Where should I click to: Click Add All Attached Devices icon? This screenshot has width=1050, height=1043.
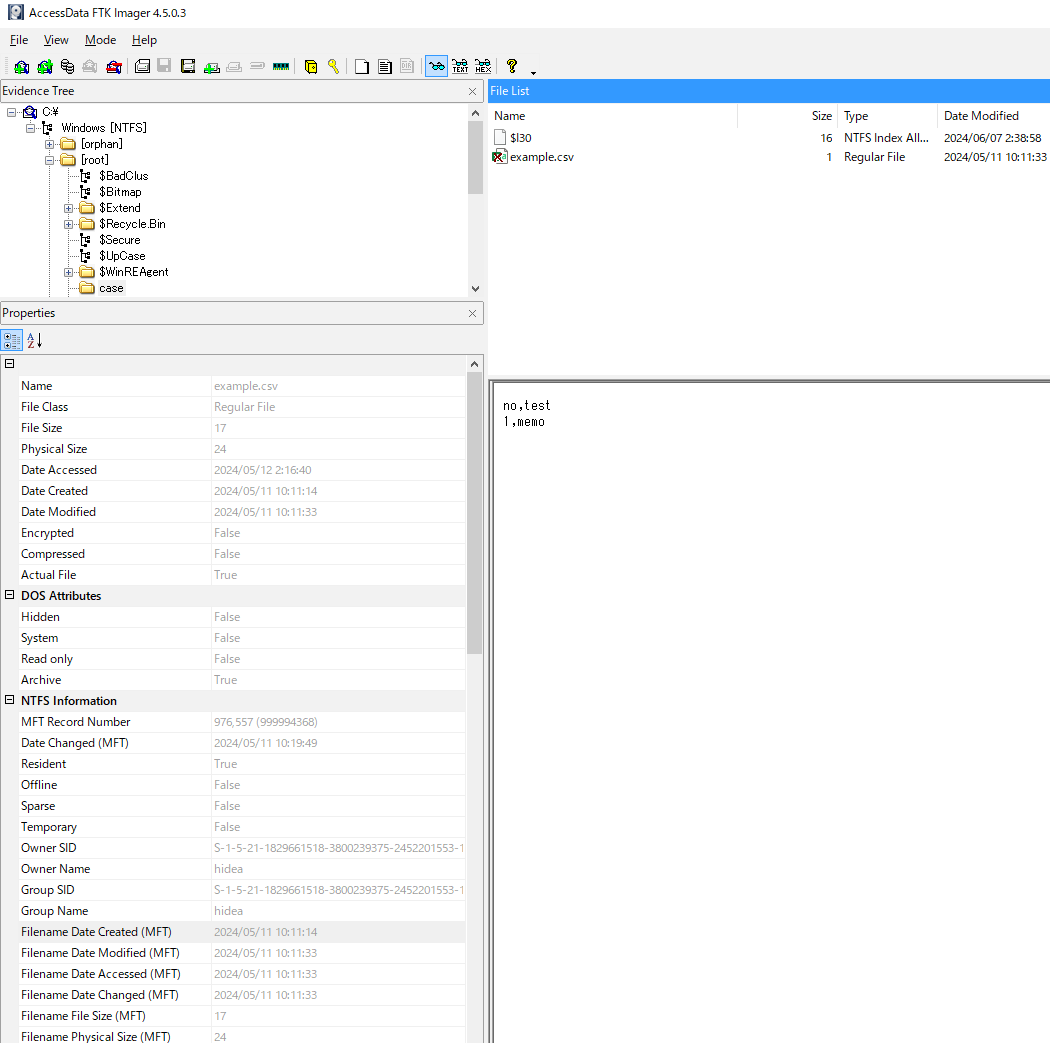(x=45, y=66)
